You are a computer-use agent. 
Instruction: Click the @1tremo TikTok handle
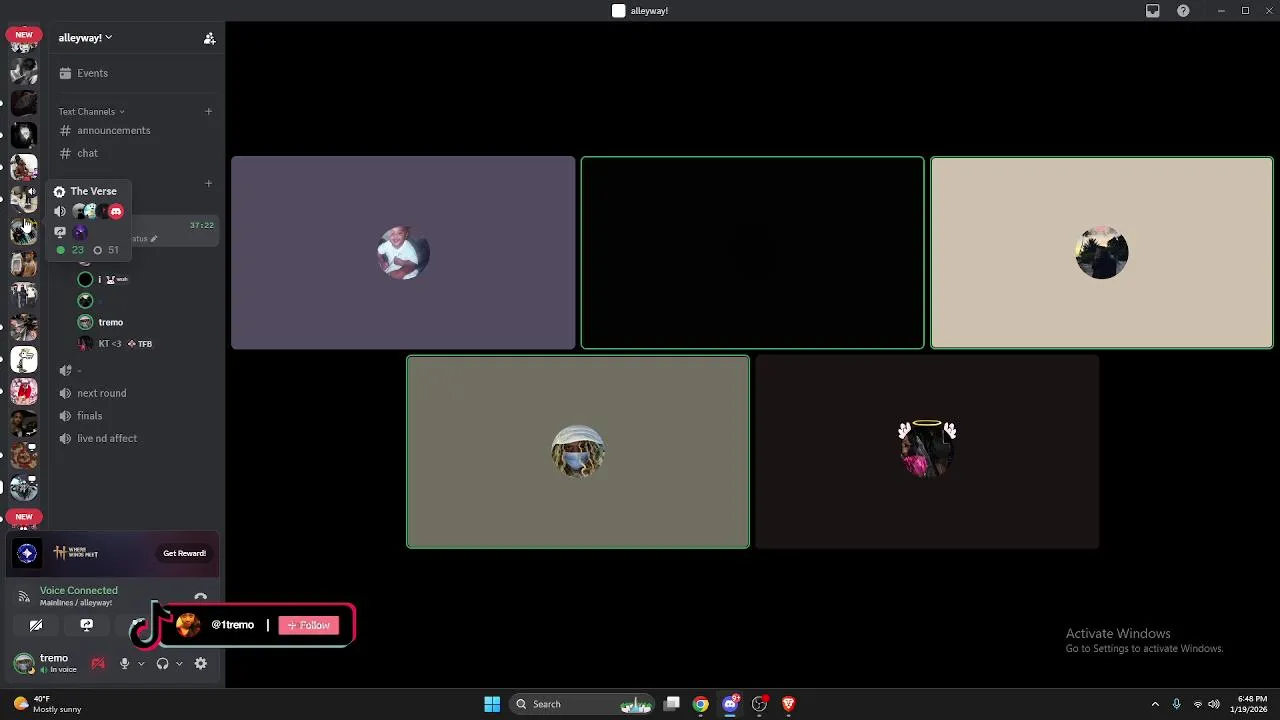tap(233, 625)
